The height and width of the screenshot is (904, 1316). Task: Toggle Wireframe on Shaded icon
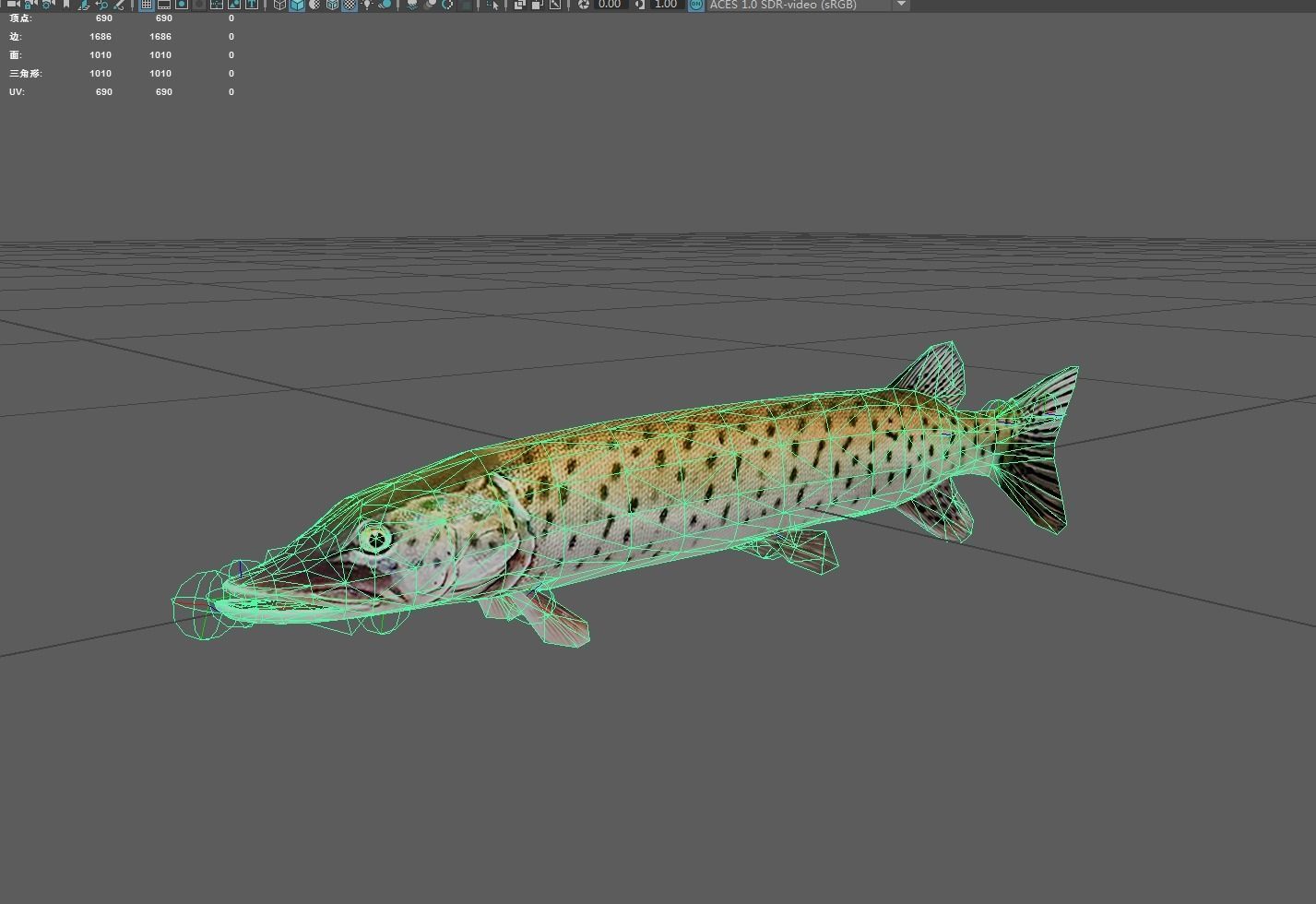pyautogui.click(x=332, y=5)
